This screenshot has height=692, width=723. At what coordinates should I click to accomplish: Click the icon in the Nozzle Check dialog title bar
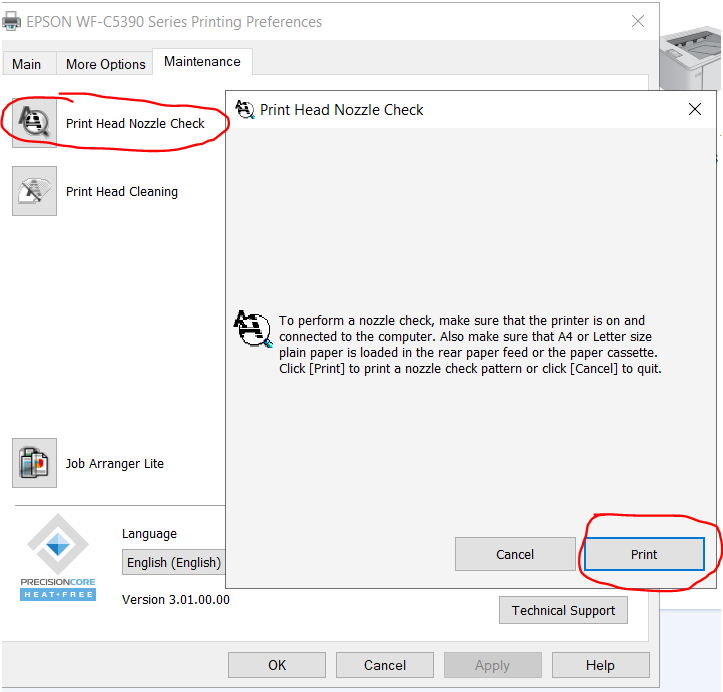tap(243, 110)
